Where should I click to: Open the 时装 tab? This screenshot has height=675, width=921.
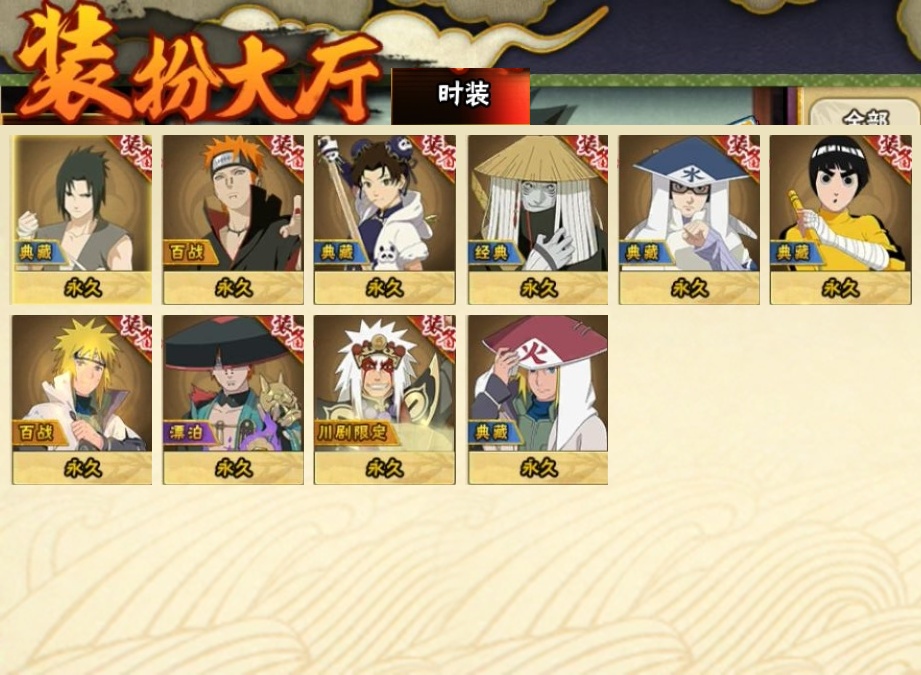click(x=461, y=96)
